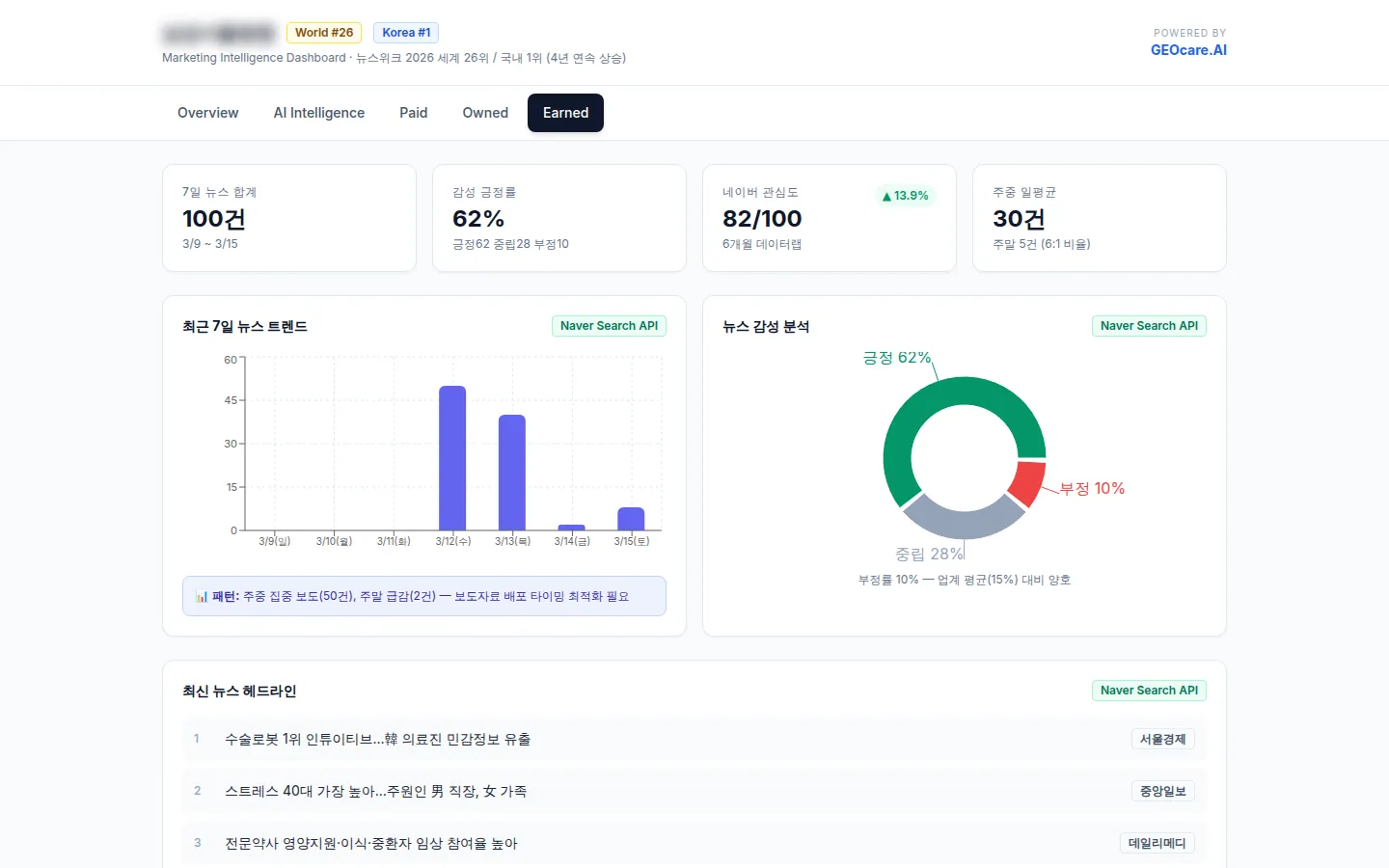Open headline 전문약사 영양지원·이식·중환자
The width and height of the screenshot is (1389, 868).
(371, 844)
